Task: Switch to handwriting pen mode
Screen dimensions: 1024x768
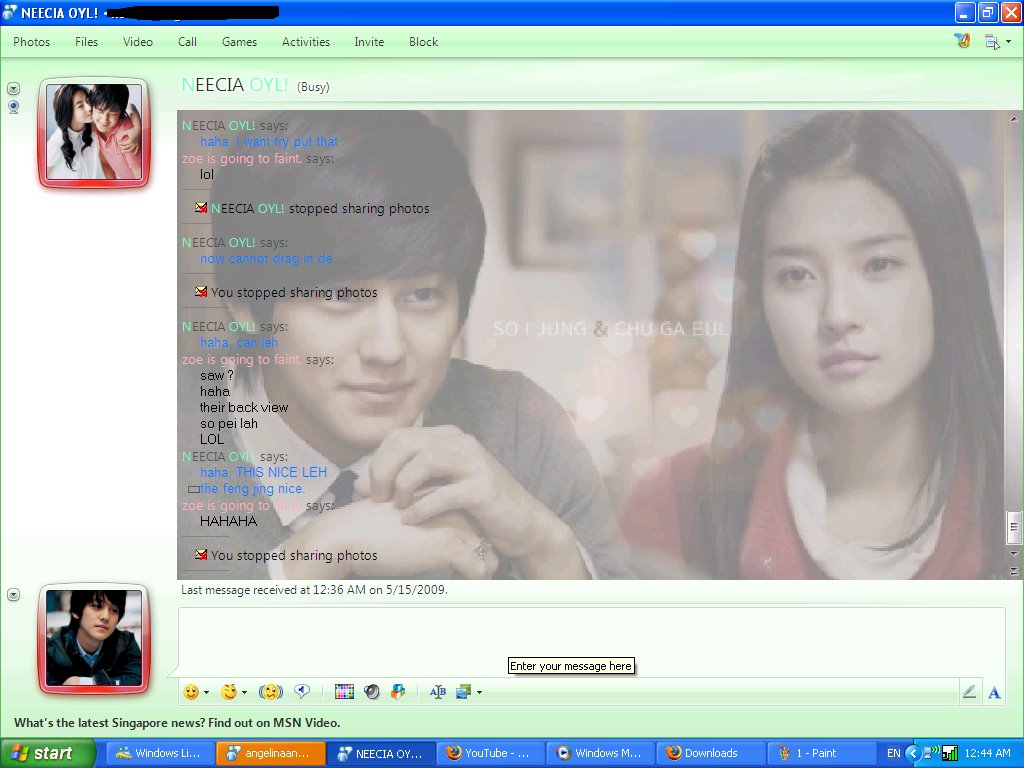Action: click(969, 692)
